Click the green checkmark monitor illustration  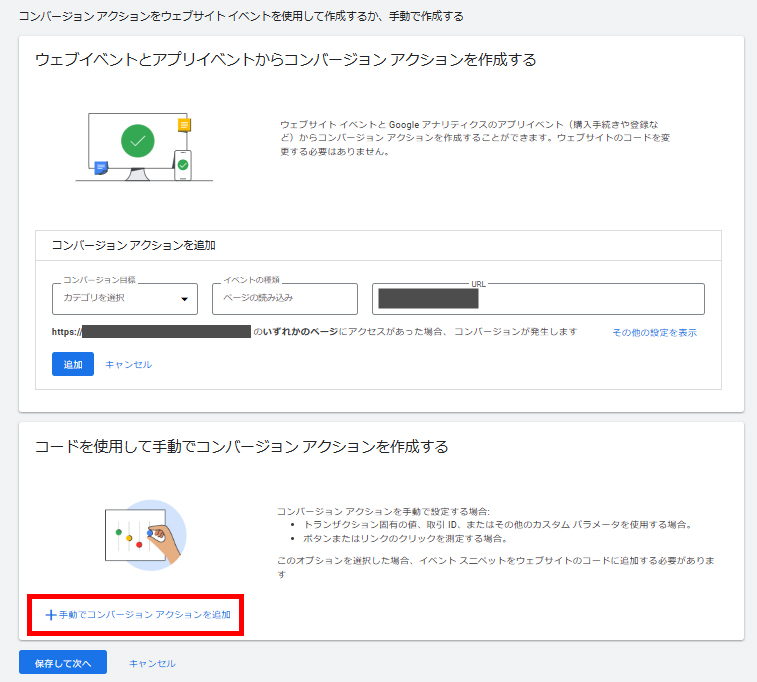point(138,141)
